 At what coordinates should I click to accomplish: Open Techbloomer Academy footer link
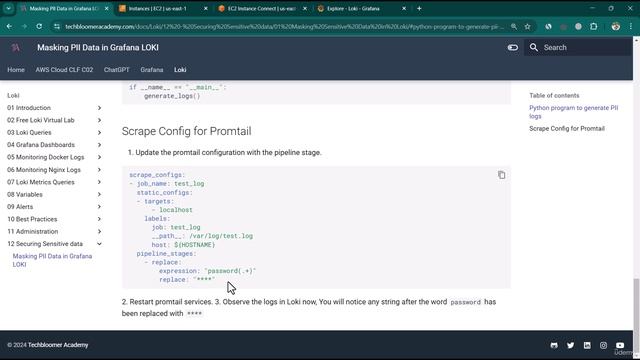coord(58,345)
